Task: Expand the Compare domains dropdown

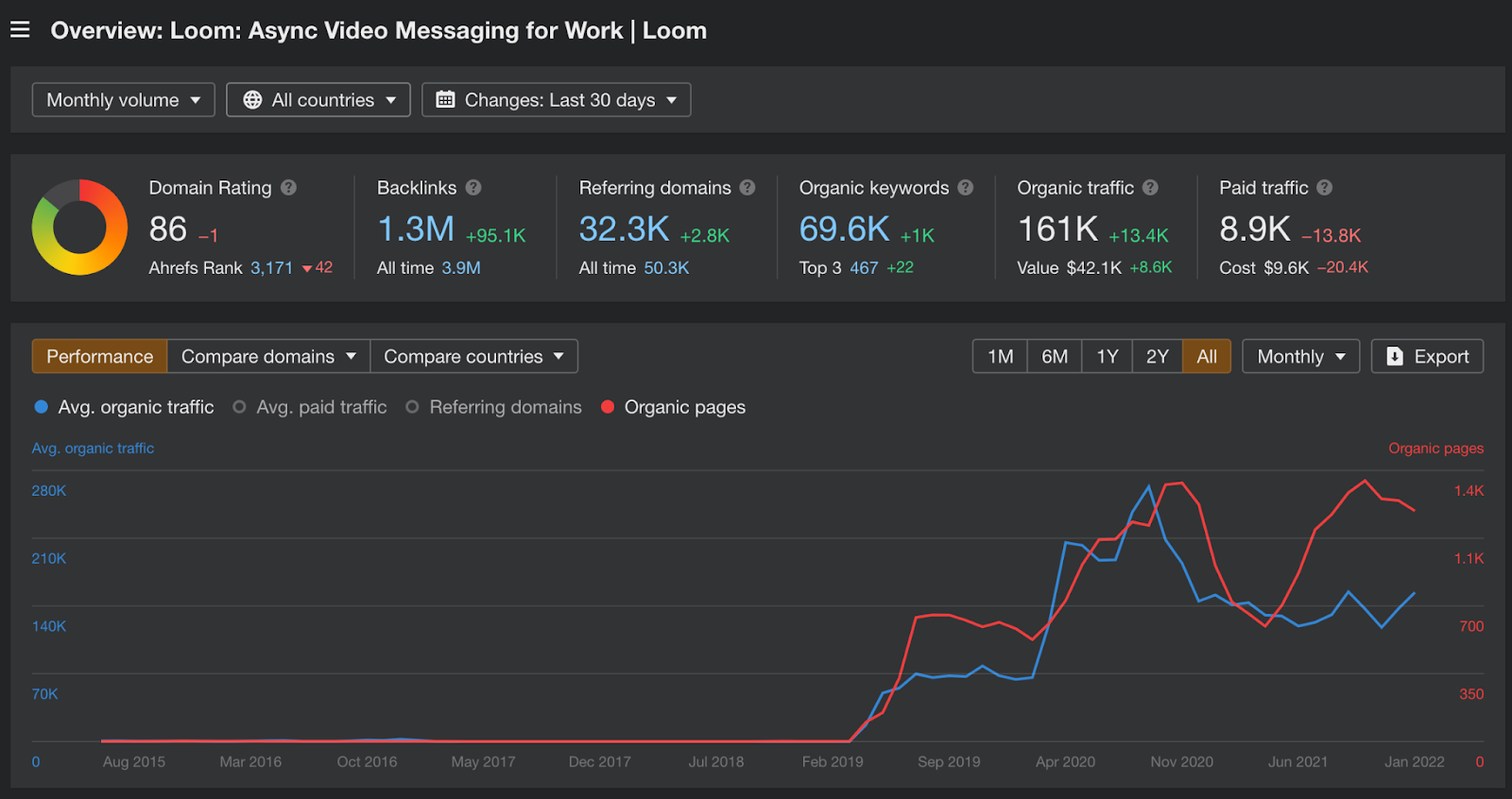Action: click(x=268, y=356)
